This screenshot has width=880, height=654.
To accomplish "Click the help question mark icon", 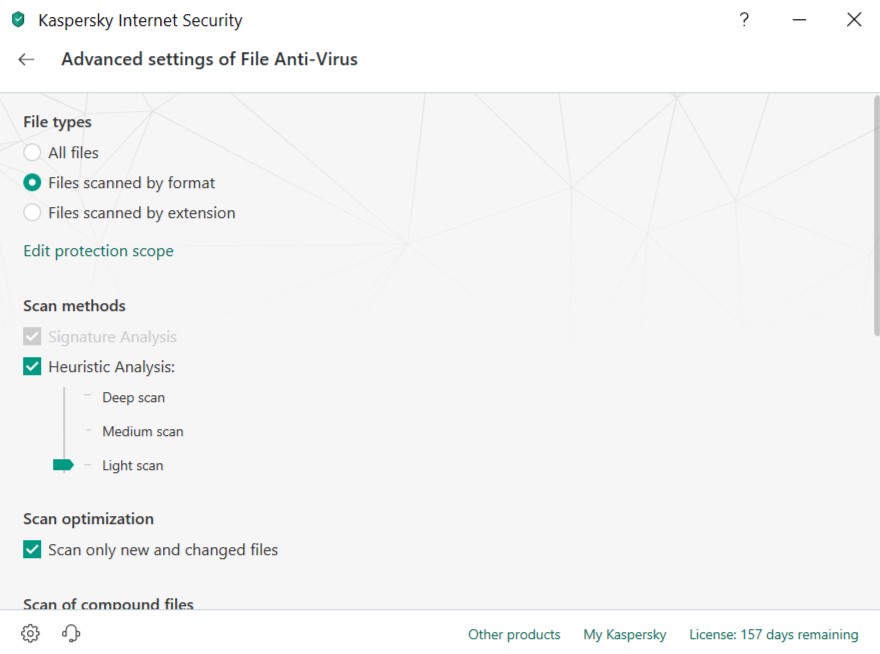I will coord(744,20).
